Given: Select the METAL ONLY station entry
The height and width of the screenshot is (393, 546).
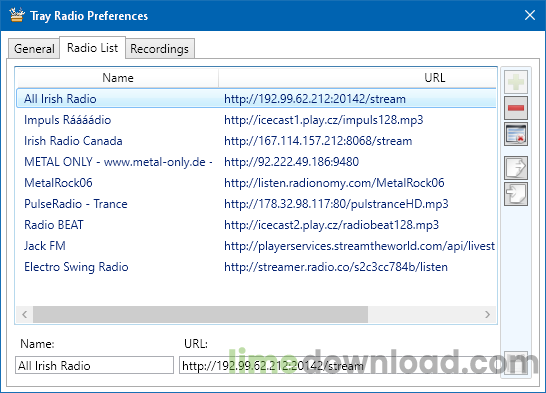Looking at the screenshot, I should tap(118, 162).
